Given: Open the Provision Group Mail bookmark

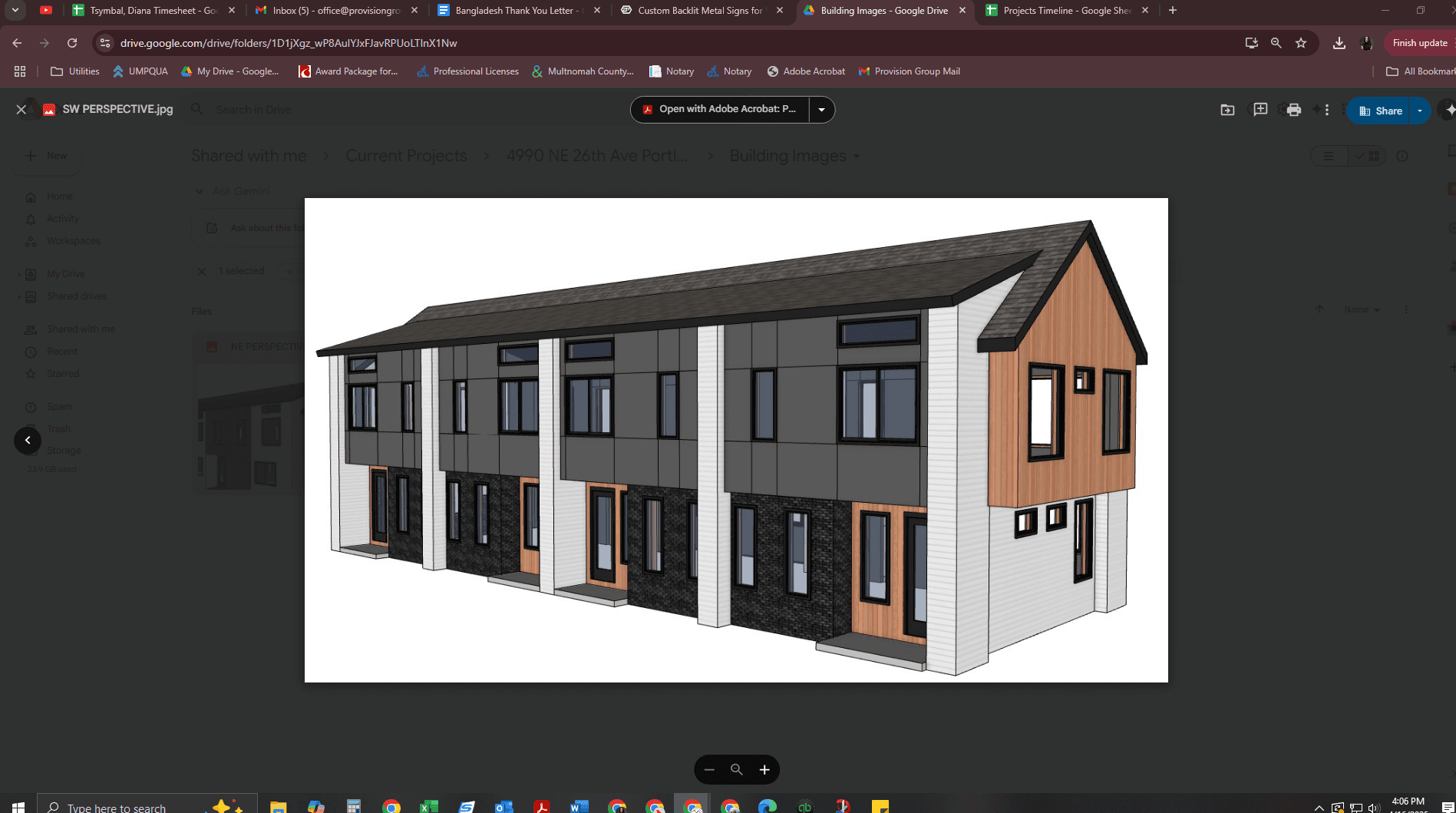Looking at the screenshot, I should point(910,71).
